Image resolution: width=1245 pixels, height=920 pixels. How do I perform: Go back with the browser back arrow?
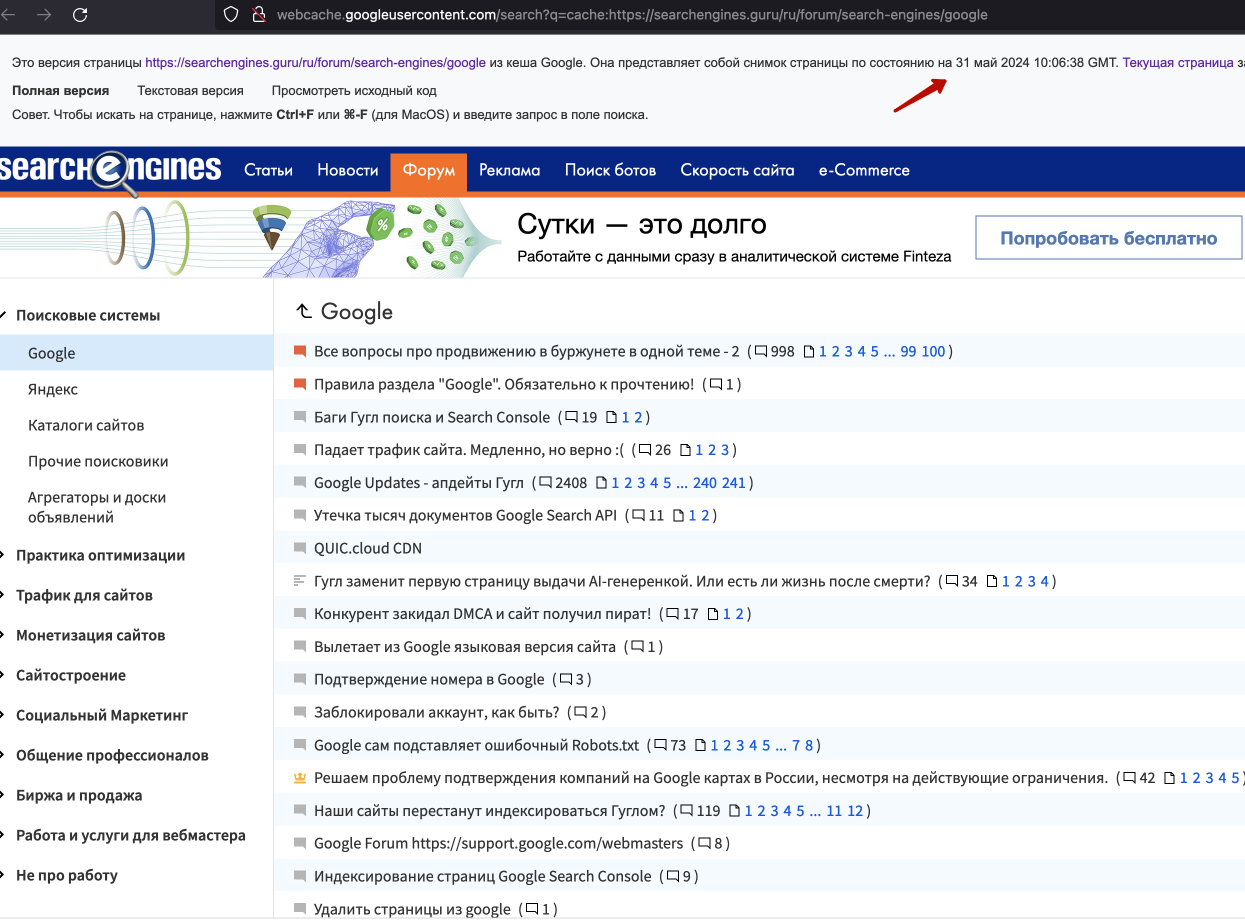8,15
